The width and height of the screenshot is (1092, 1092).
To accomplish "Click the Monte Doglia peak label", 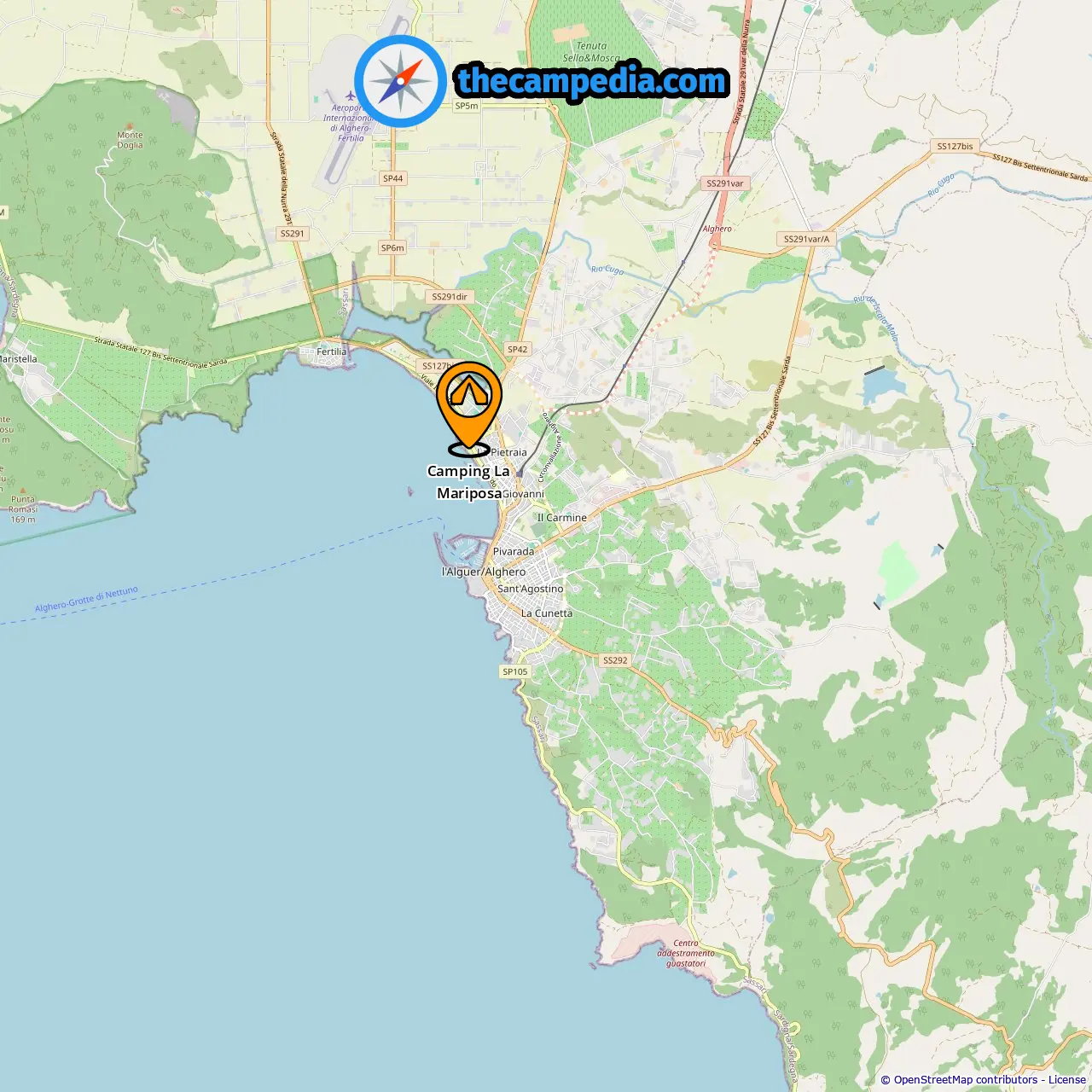I will 130,140.
